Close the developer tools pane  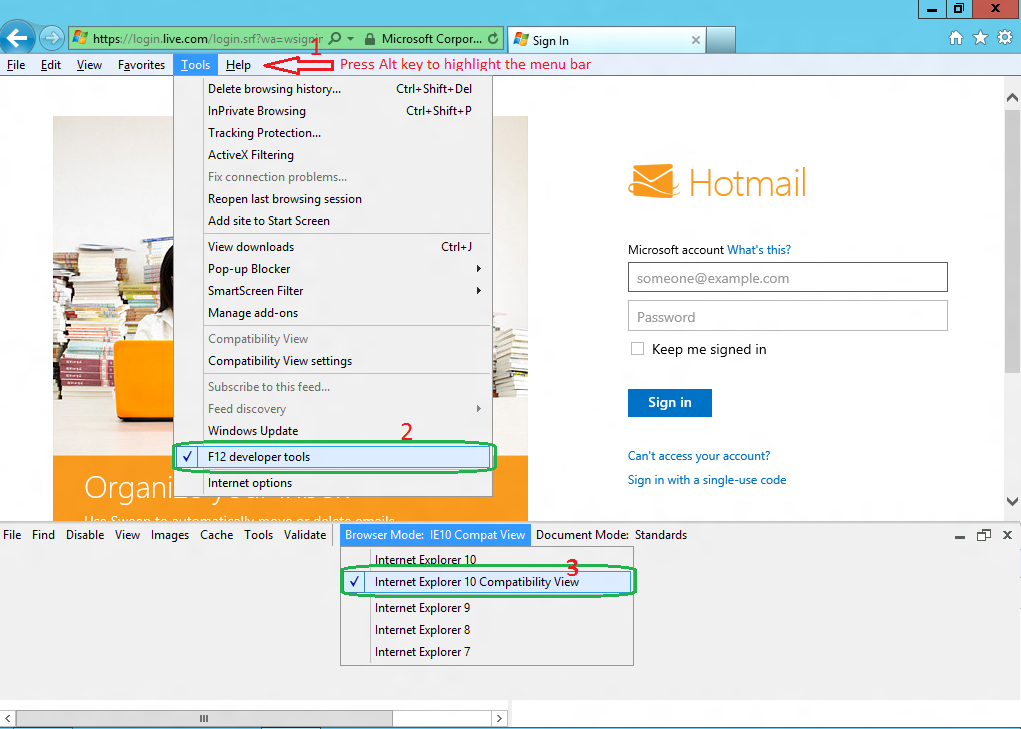click(1007, 535)
